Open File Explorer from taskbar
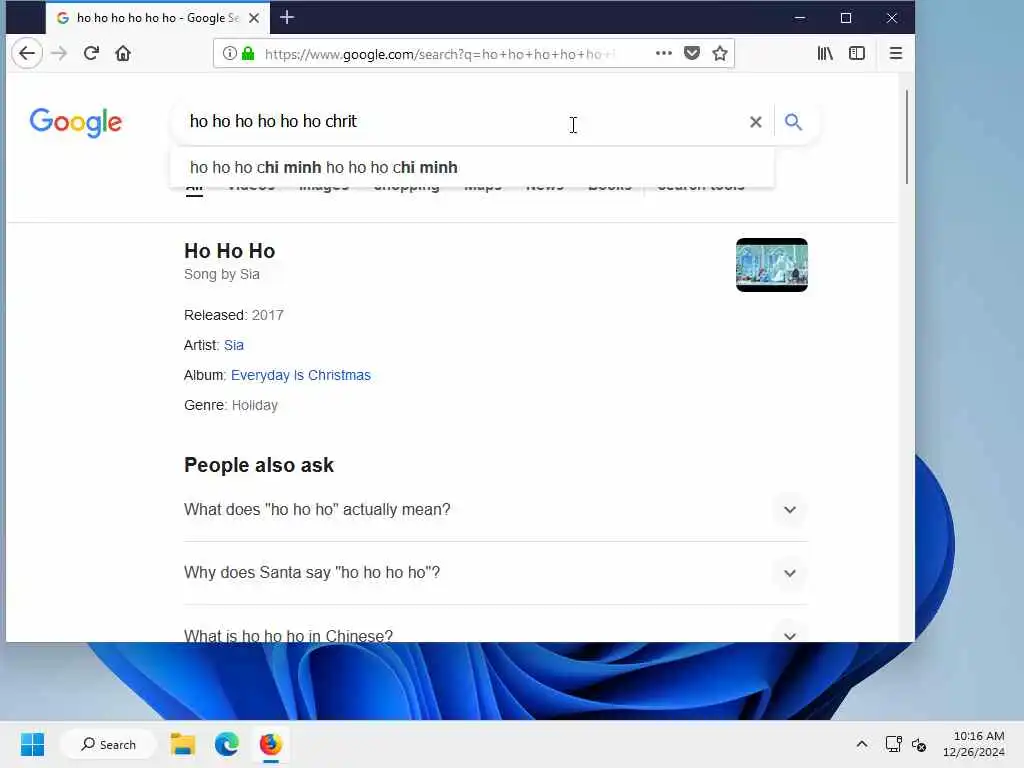The height and width of the screenshot is (768, 1024). 183,744
